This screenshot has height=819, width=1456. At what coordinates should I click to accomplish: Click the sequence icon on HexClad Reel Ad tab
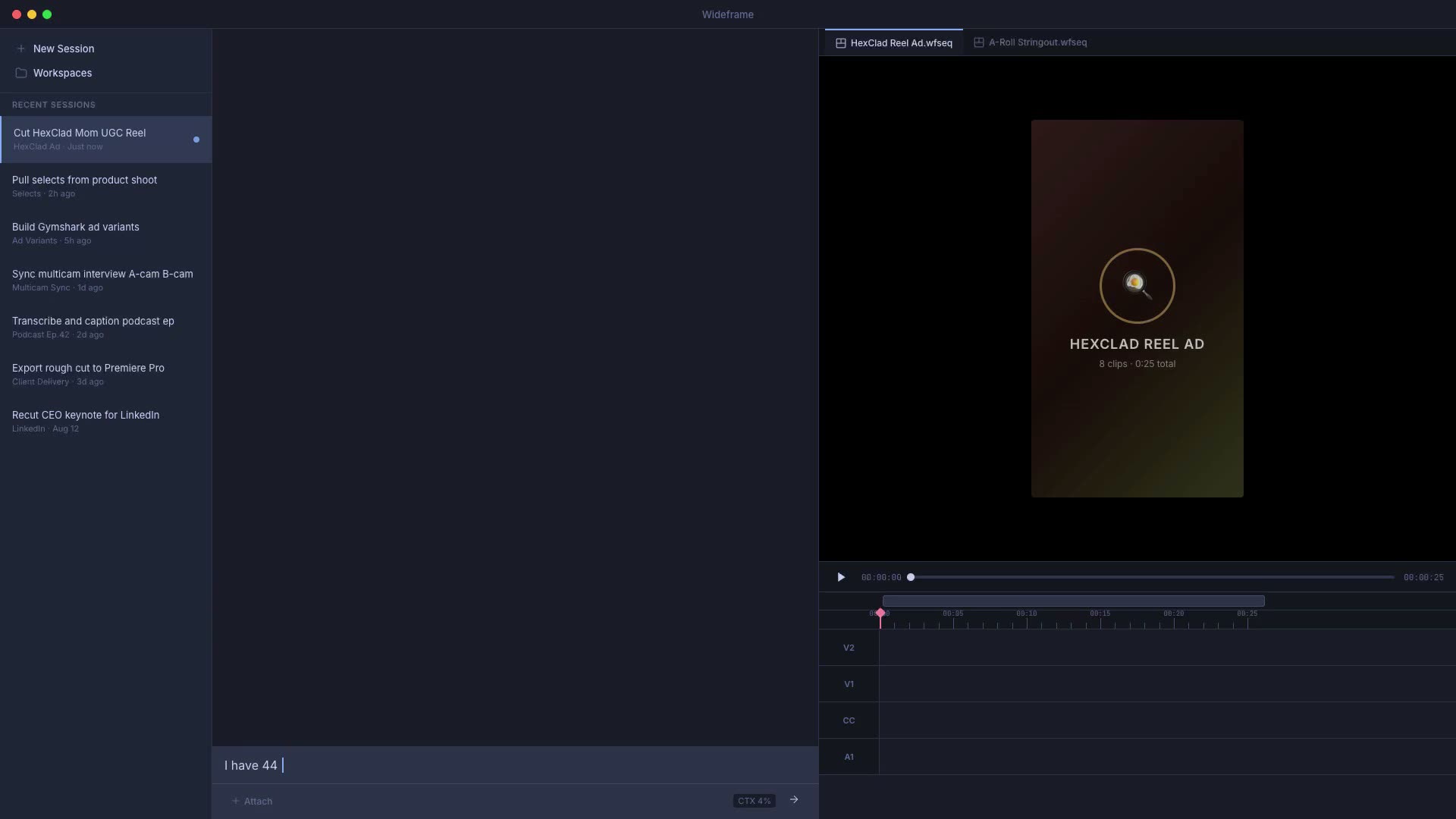click(840, 43)
